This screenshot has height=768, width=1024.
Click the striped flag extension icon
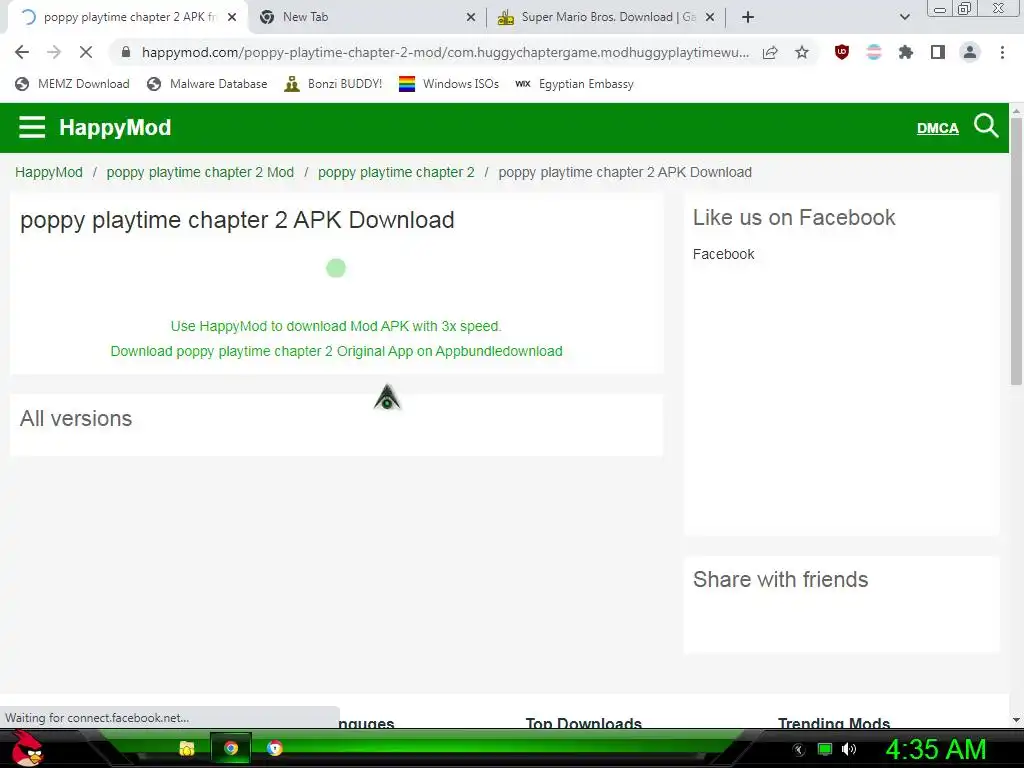point(874,52)
